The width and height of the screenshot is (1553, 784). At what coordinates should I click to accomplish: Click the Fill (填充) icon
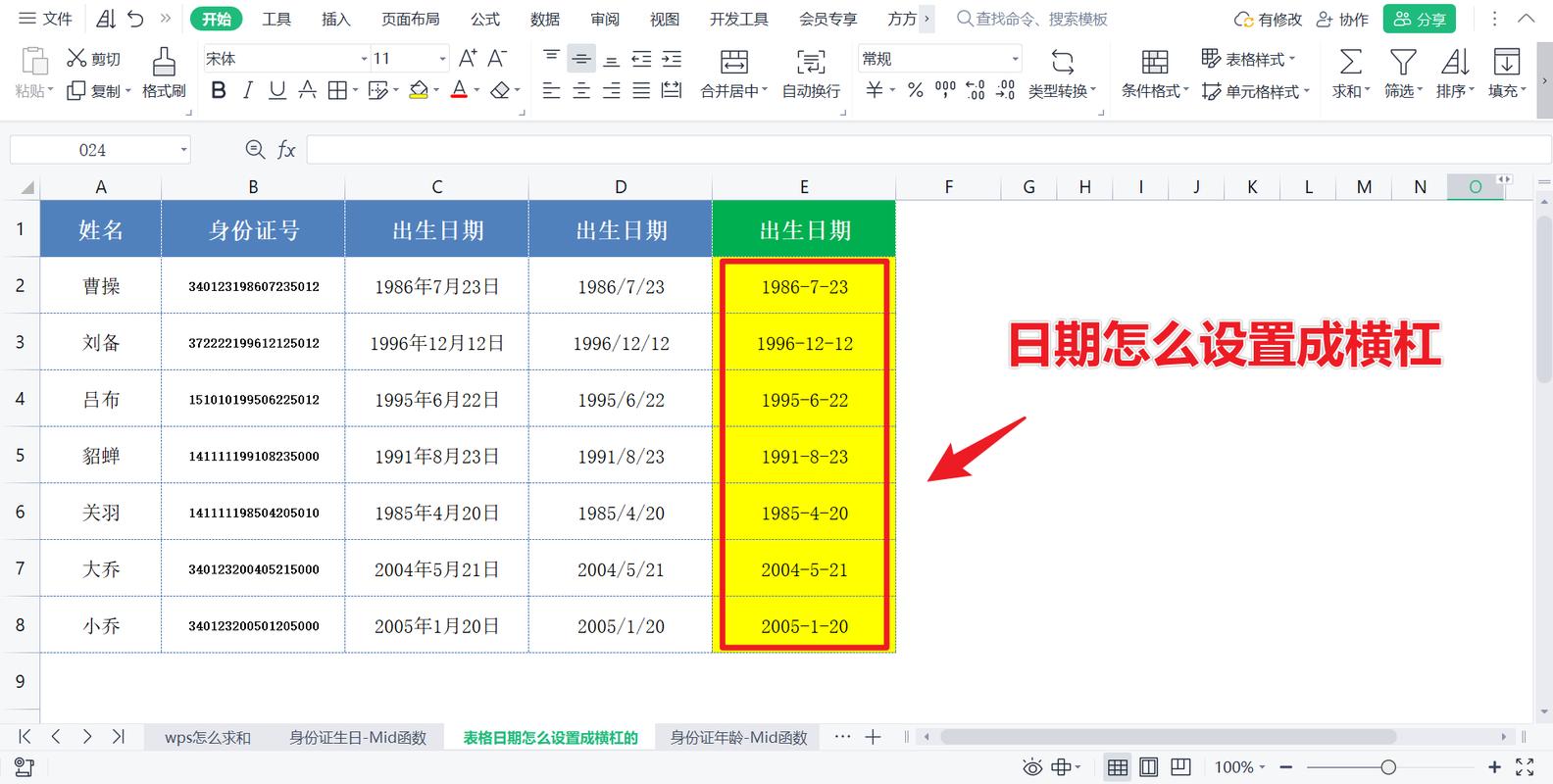pos(1507,63)
